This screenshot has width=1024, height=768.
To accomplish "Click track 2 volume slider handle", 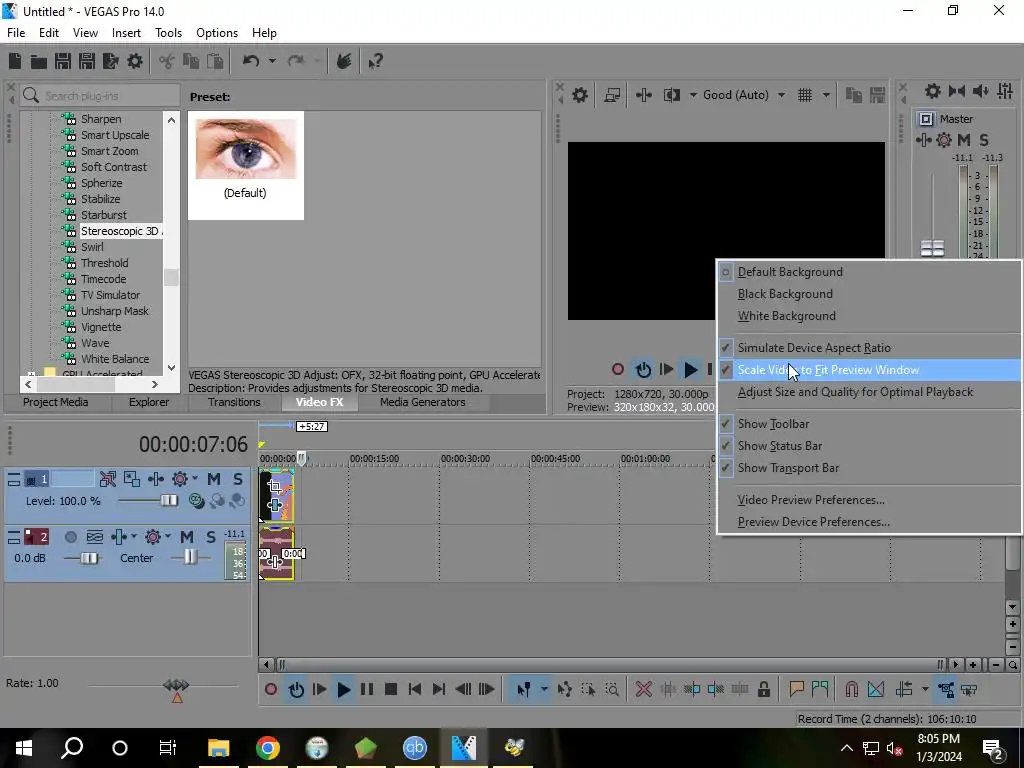I will click(x=89, y=558).
